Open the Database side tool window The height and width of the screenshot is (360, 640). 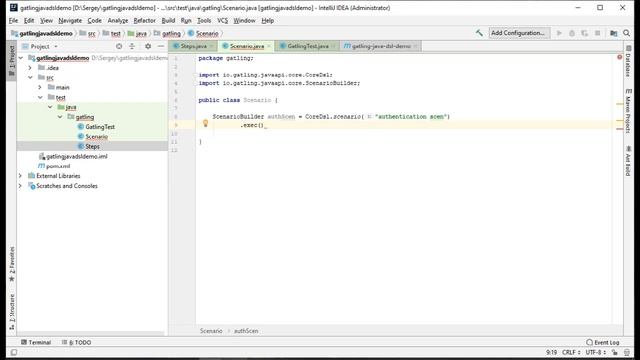(x=628, y=61)
